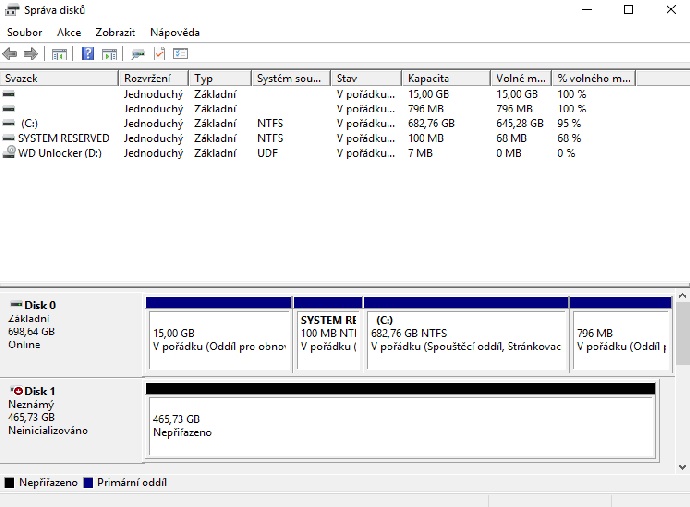Select the (C:) 682,76 GB NTFS partition block
690x507 pixels.
(x=466, y=335)
